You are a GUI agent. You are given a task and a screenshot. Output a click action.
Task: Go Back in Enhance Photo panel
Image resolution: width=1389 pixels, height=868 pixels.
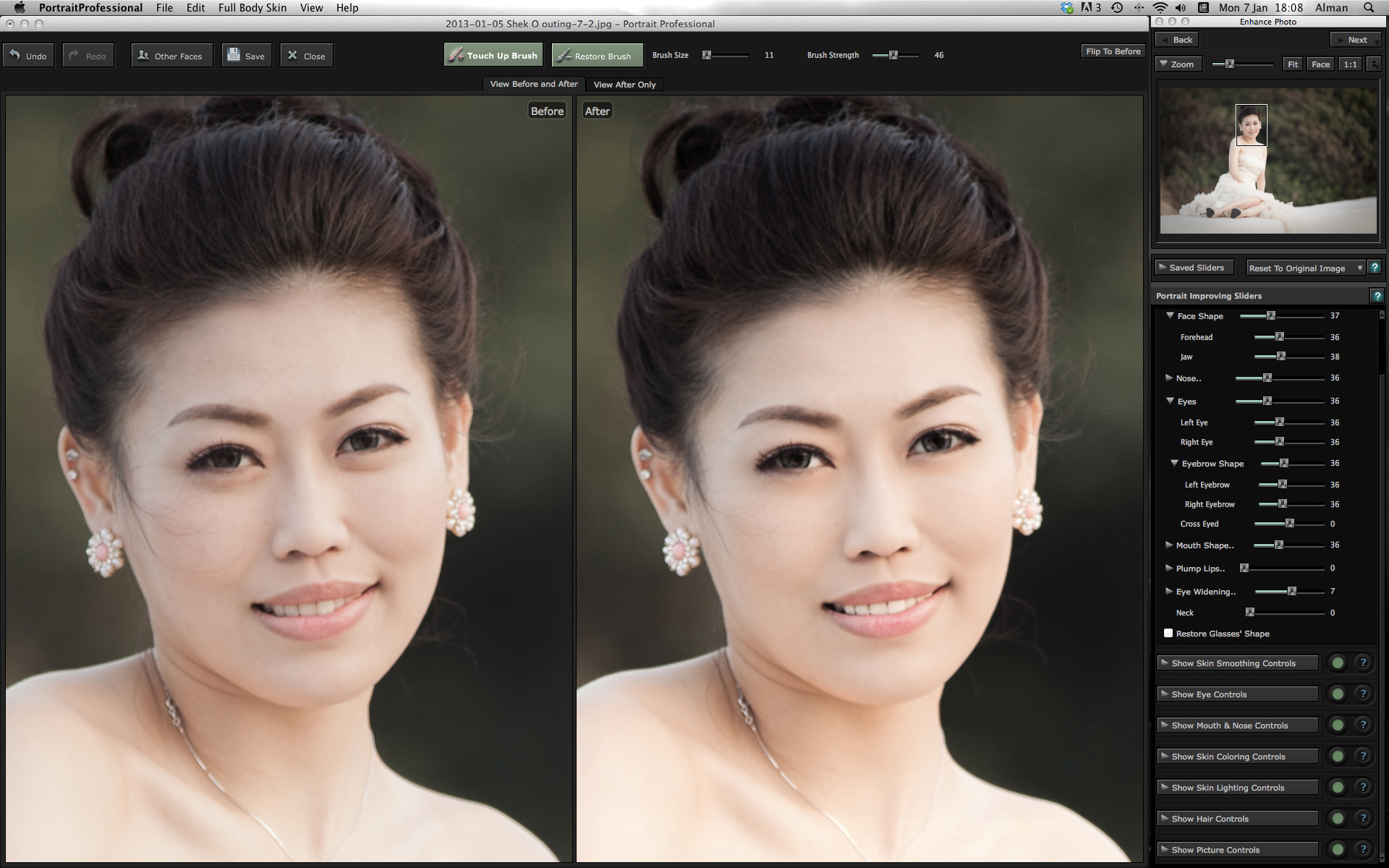pyautogui.click(x=1177, y=40)
